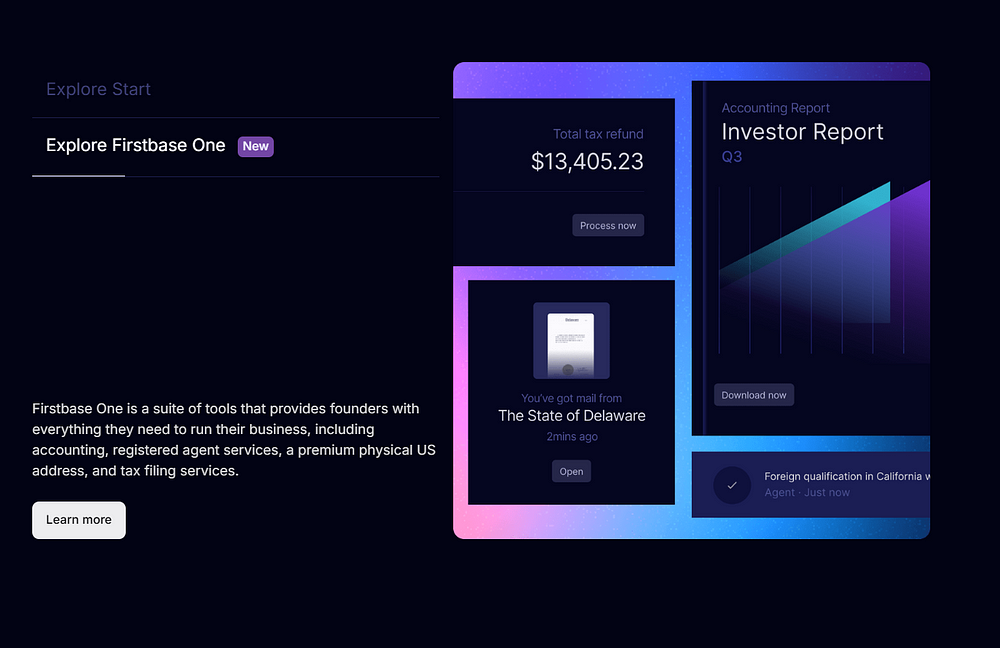Click the Investor Report heading

click(802, 132)
